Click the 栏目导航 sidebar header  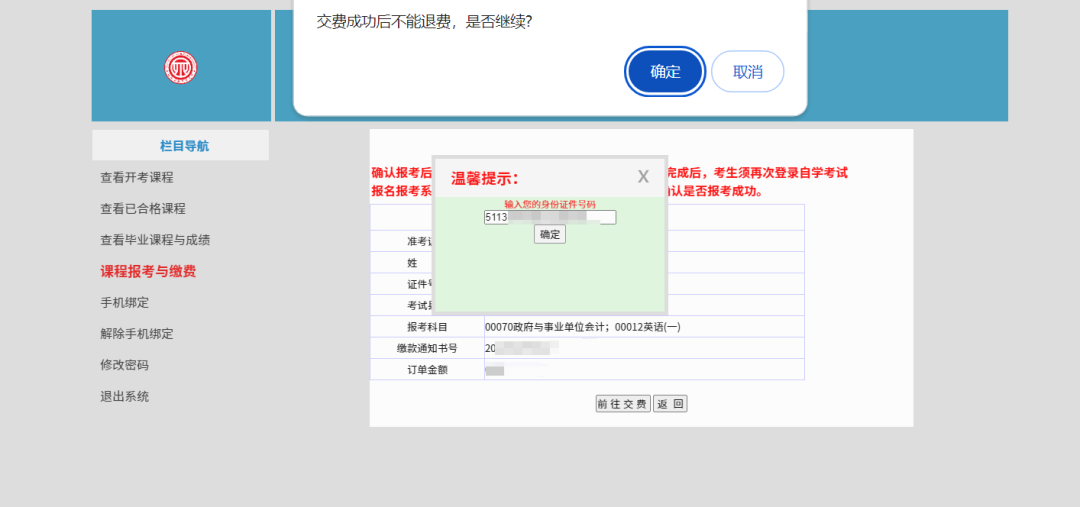point(181,146)
